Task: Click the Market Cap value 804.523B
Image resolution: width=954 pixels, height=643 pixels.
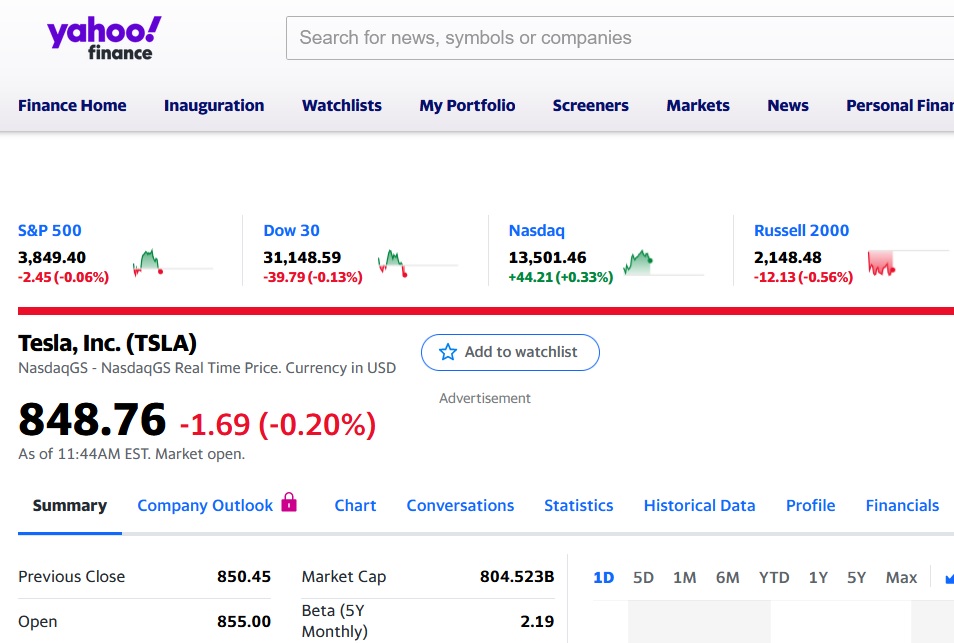Action: [517, 577]
